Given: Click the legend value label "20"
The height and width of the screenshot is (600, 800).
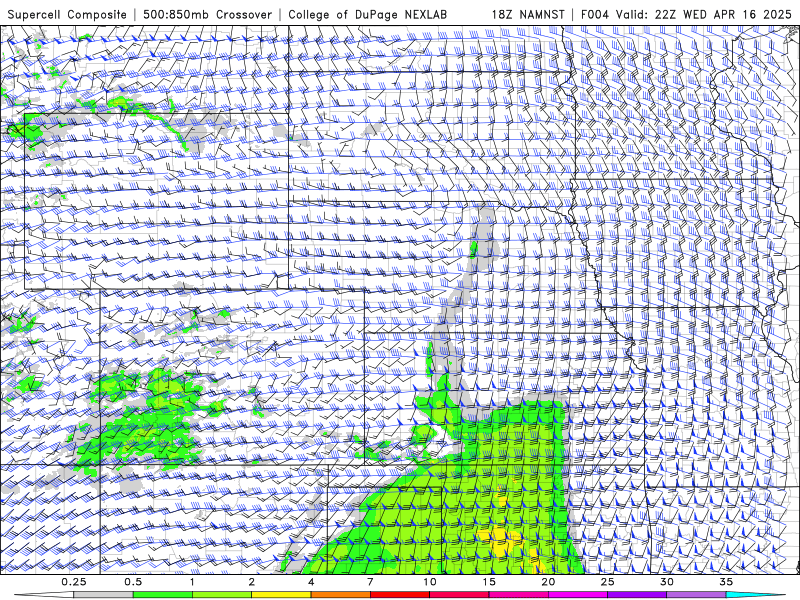Looking at the screenshot, I should point(548,582).
